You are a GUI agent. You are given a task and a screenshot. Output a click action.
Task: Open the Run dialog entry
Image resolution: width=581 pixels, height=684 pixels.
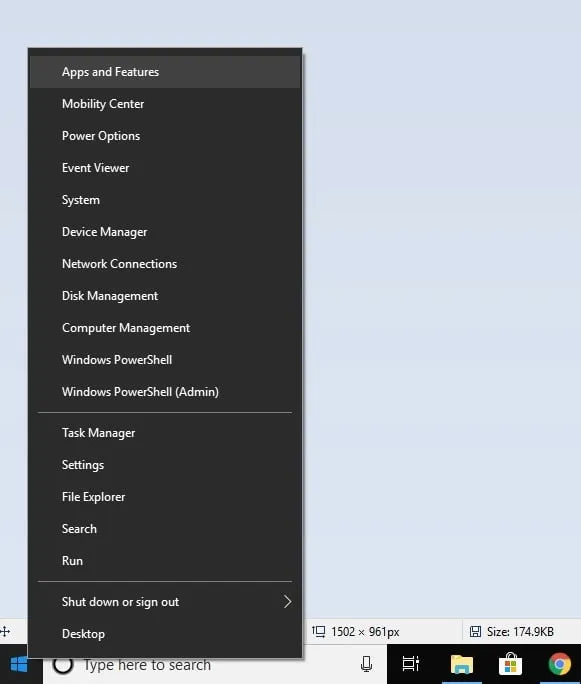tap(165, 561)
